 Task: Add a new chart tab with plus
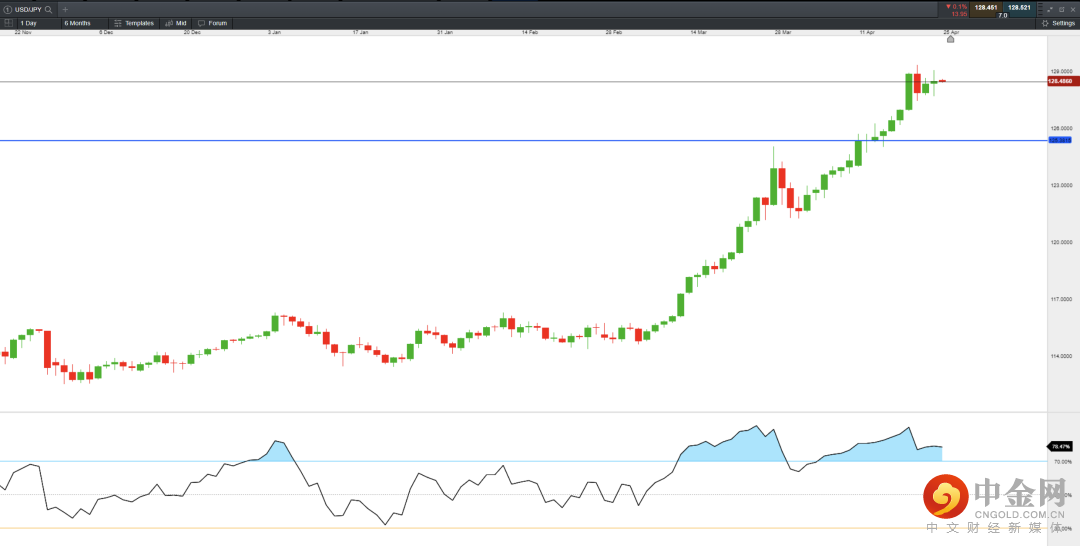tap(65, 10)
